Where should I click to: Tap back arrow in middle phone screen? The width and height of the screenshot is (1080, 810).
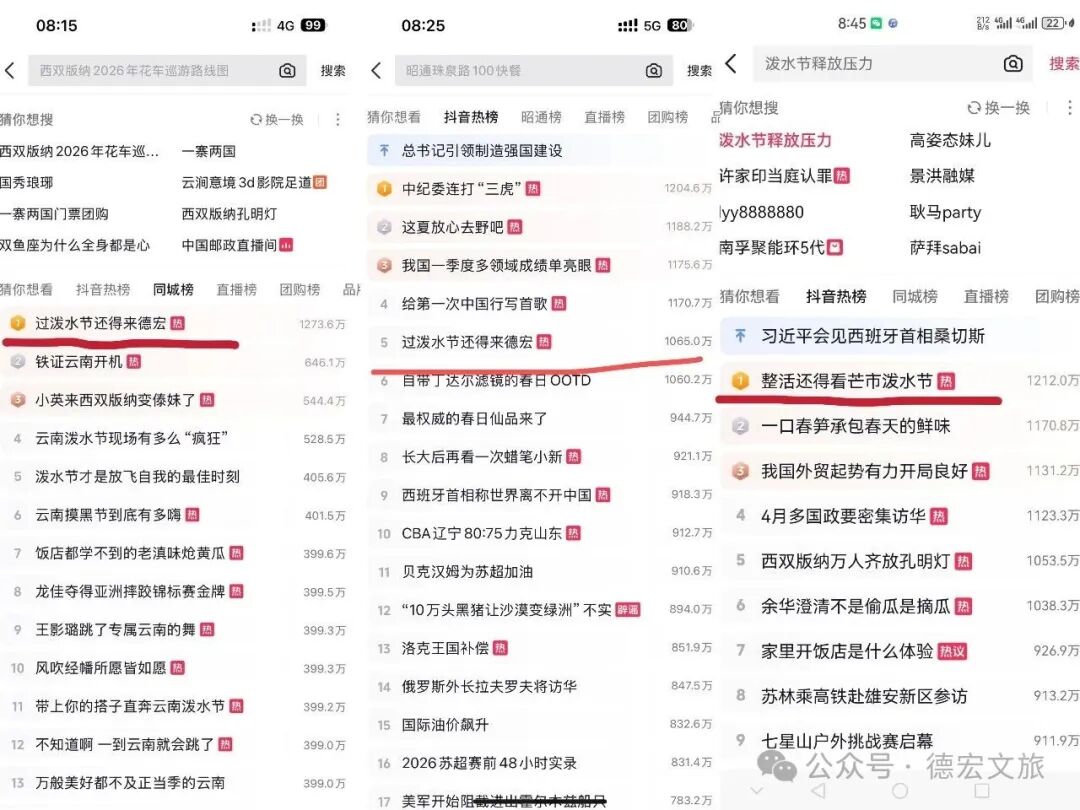(376, 70)
